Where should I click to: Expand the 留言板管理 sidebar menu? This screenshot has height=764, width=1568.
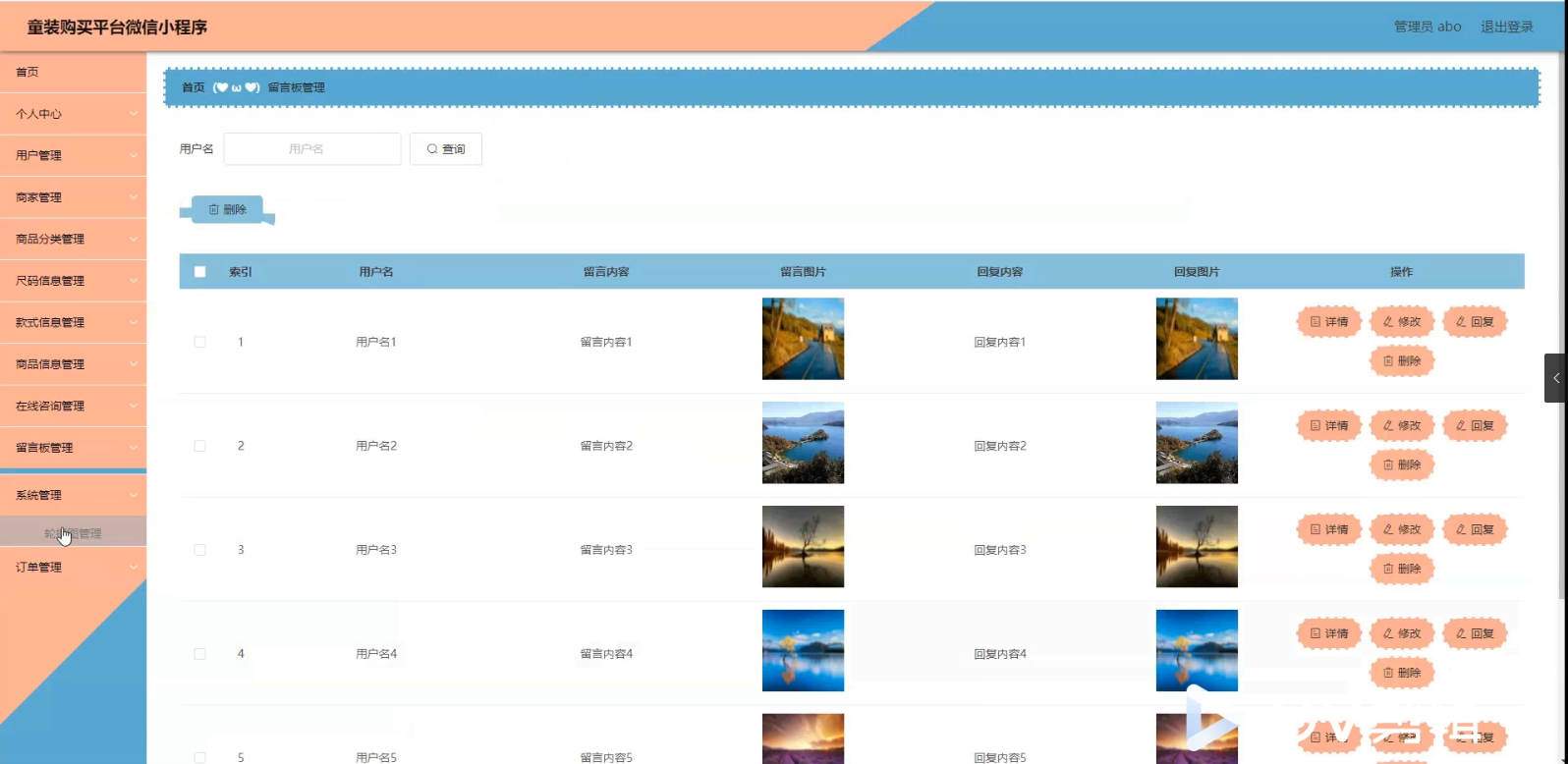click(x=73, y=448)
